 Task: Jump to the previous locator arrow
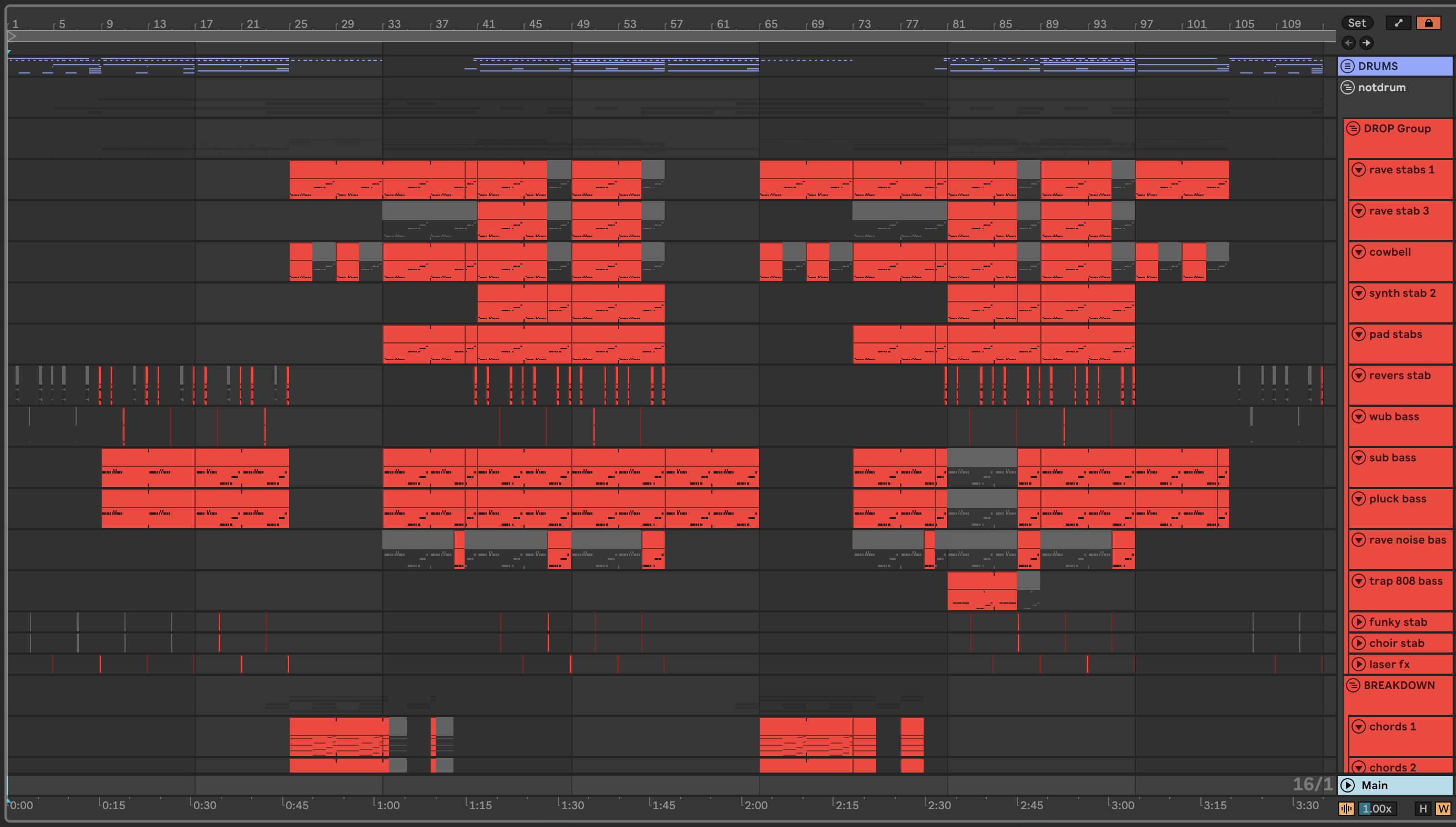1349,43
